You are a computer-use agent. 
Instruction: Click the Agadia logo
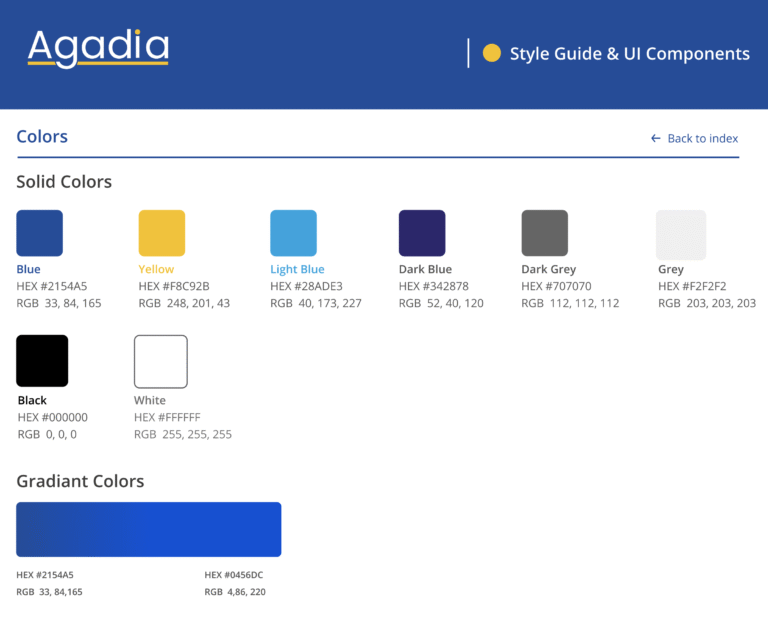pyautogui.click(x=98, y=47)
